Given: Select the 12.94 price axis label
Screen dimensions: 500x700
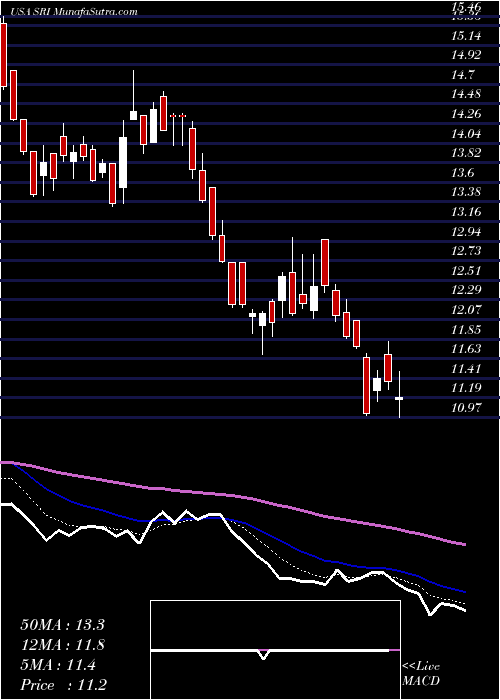Looking at the screenshot, I should [x=467, y=231].
